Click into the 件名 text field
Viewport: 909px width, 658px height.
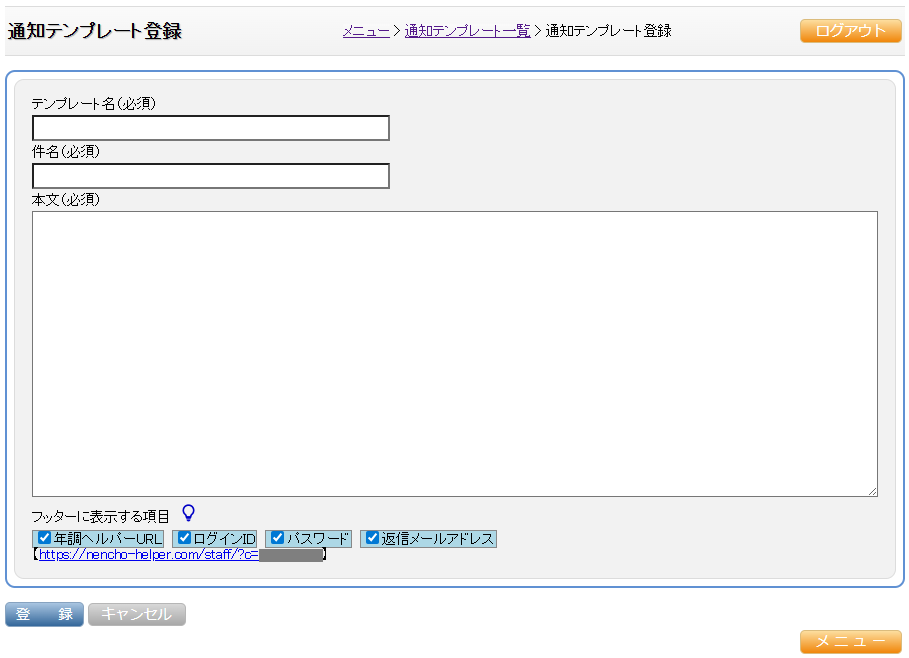click(210, 176)
